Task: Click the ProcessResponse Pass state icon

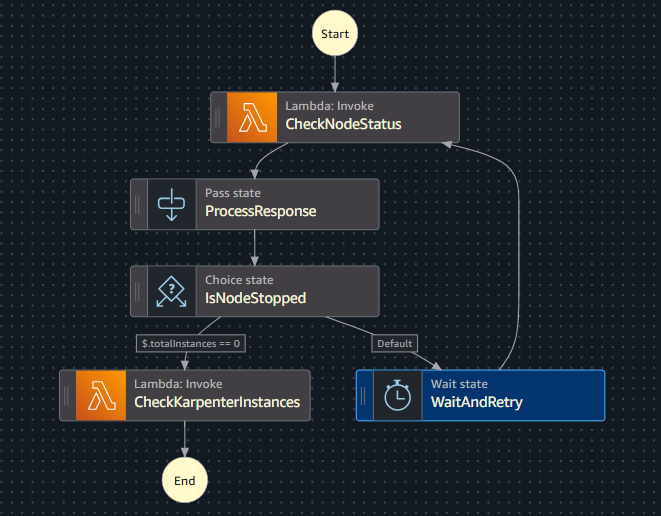Action: pos(172,204)
